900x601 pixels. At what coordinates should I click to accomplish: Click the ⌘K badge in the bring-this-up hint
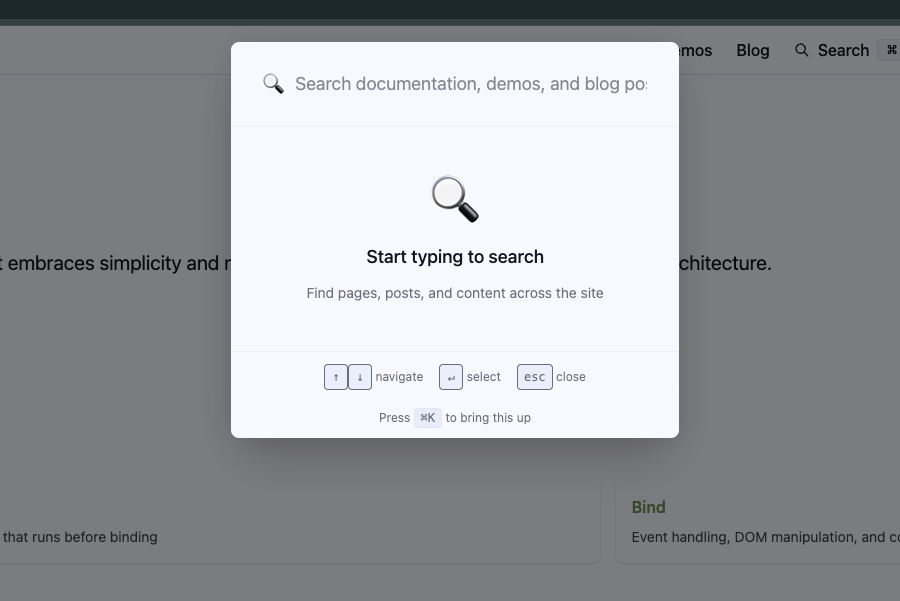(427, 418)
